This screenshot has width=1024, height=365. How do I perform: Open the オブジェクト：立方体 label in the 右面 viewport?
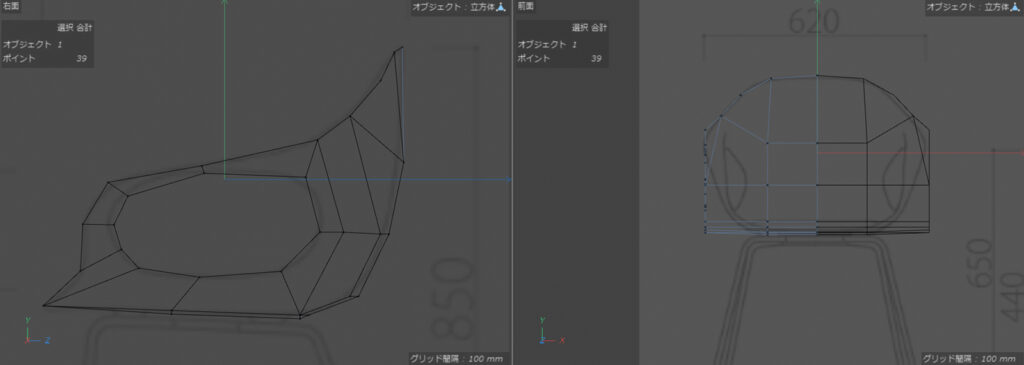[x=453, y=8]
